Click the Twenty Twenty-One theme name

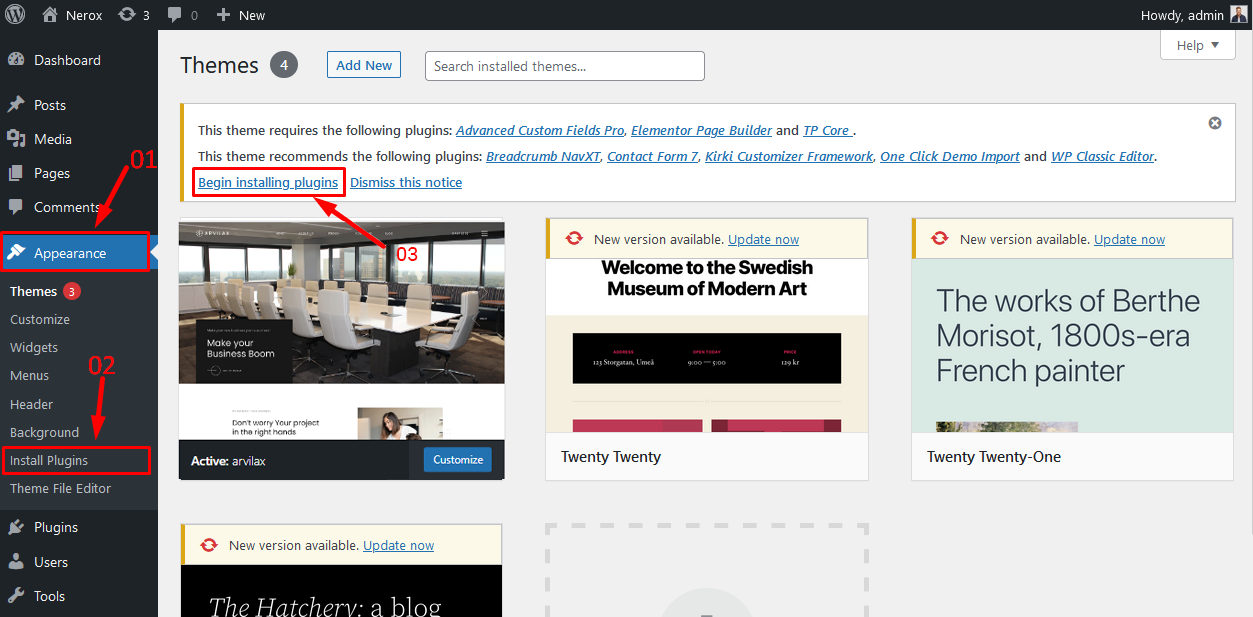[994, 457]
